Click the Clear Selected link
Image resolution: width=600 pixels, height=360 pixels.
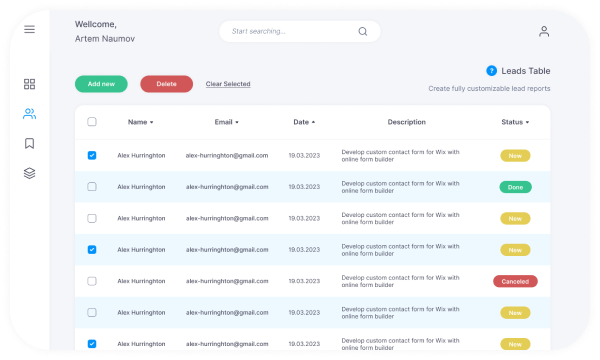point(228,84)
